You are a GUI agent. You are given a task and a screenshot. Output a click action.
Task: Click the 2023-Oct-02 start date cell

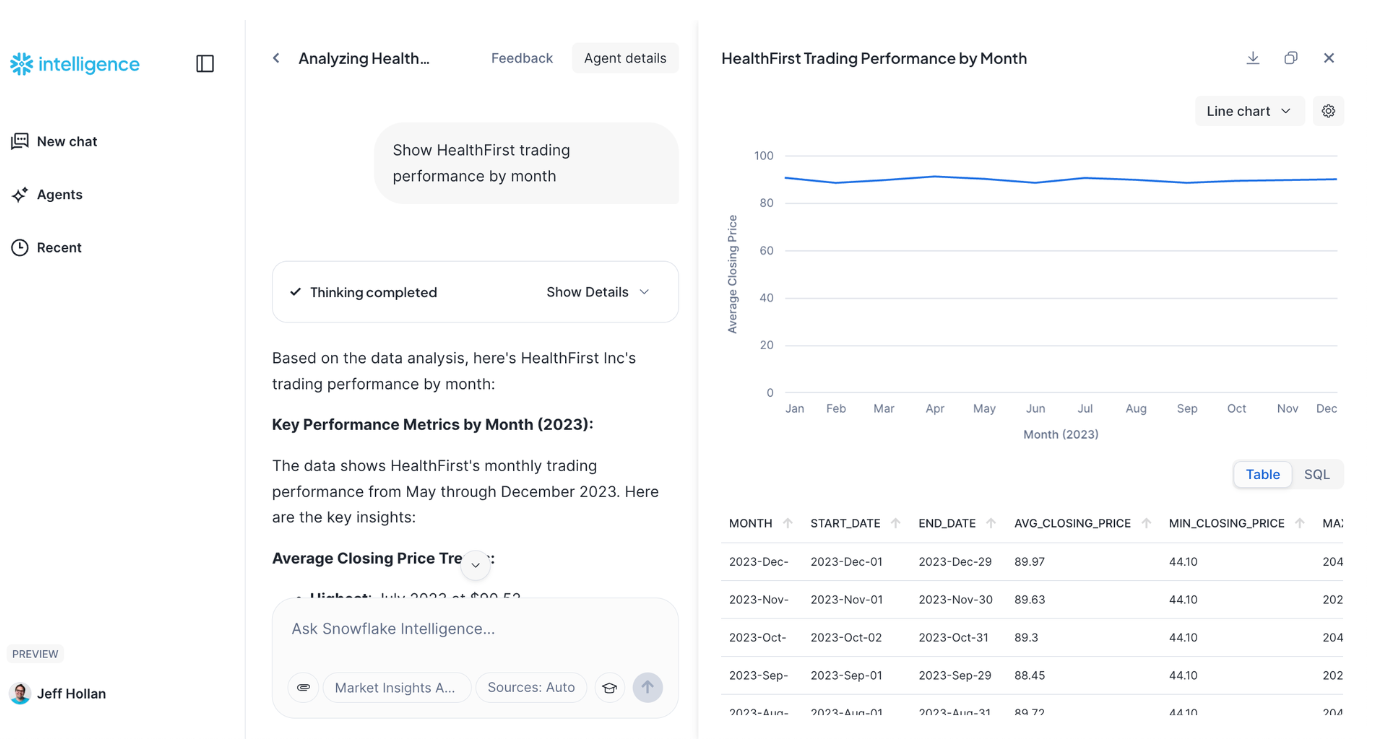tap(847, 638)
